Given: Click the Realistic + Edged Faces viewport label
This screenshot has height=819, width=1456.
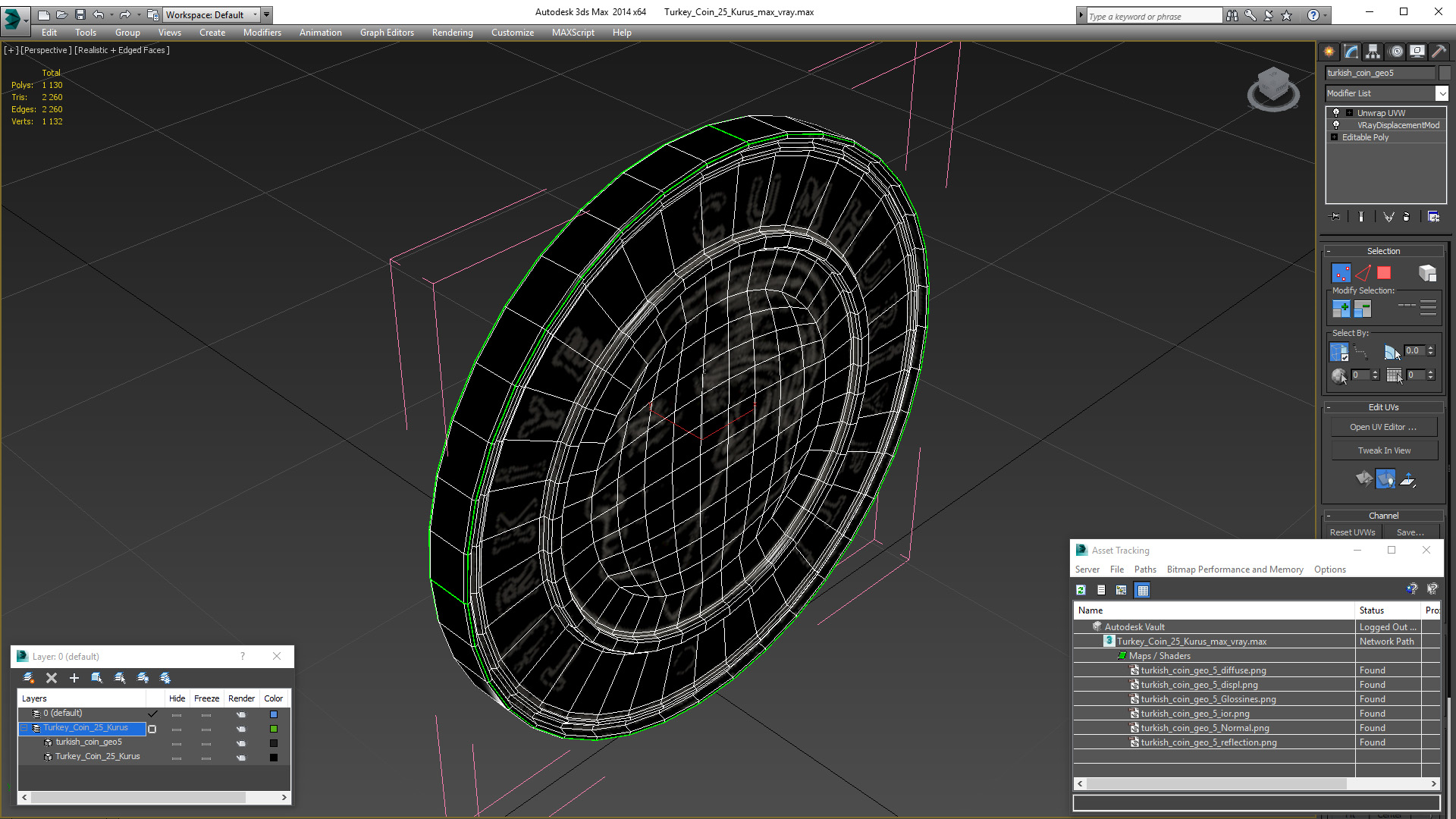Looking at the screenshot, I should (122, 50).
